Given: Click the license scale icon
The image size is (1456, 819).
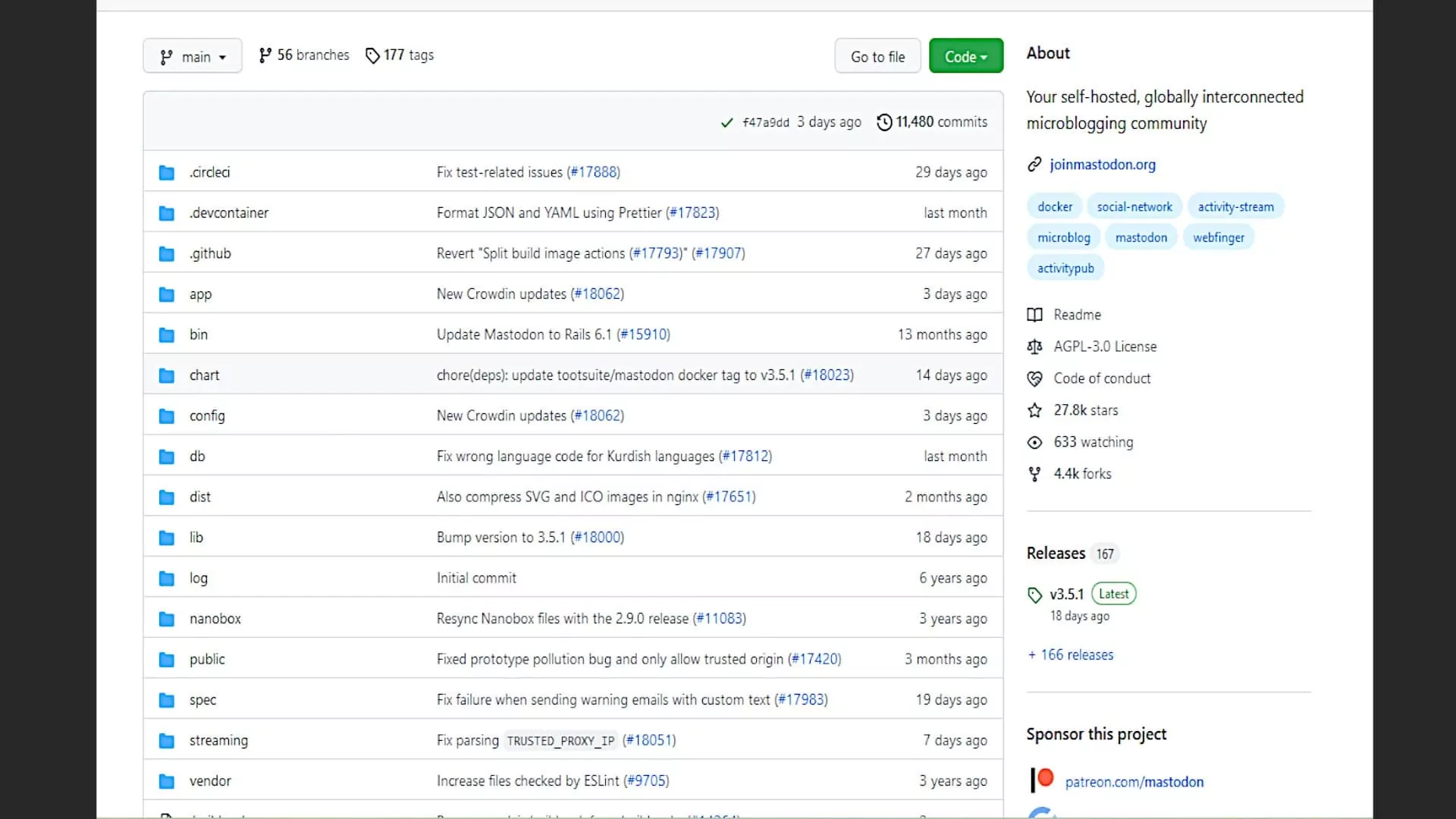Looking at the screenshot, I should (1034, 346).
